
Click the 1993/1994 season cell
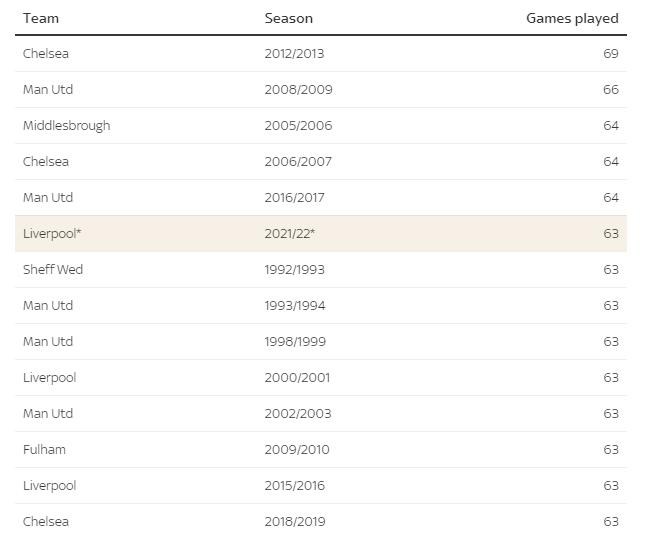[294, 306]
